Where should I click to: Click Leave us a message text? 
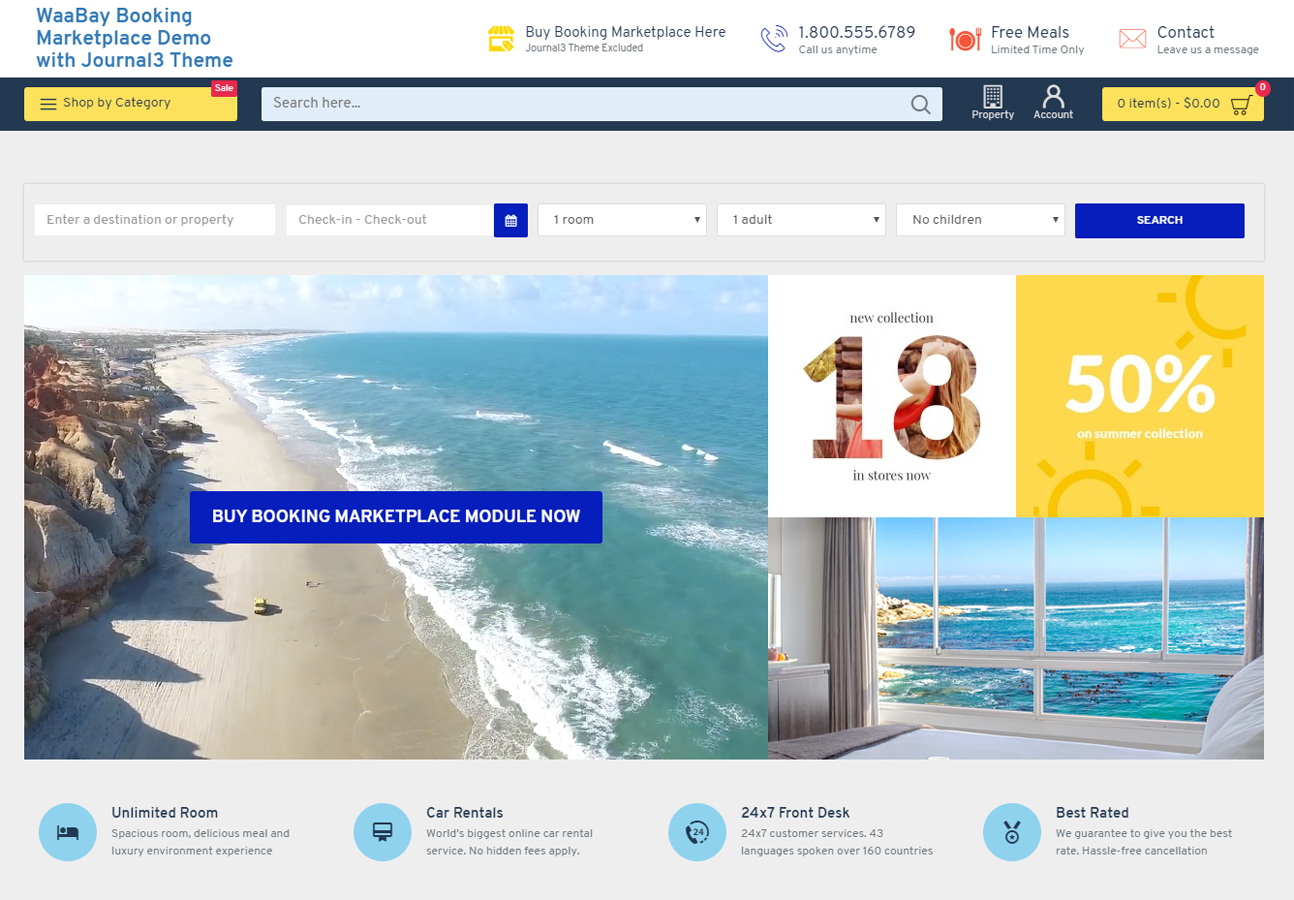pyautogui.click(x=1208, y=50)
